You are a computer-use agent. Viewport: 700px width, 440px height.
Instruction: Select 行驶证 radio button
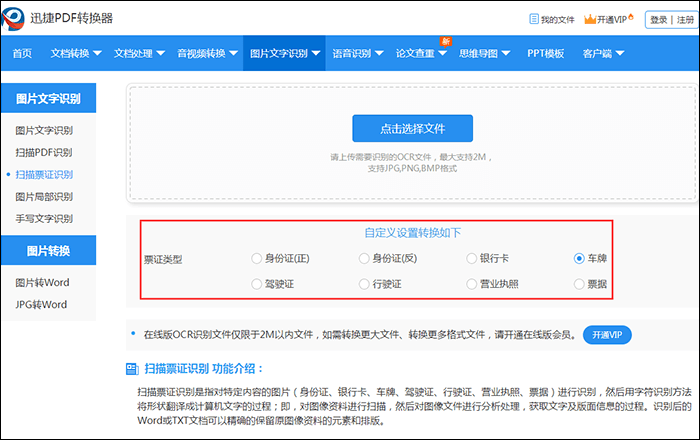pos(364,284)
